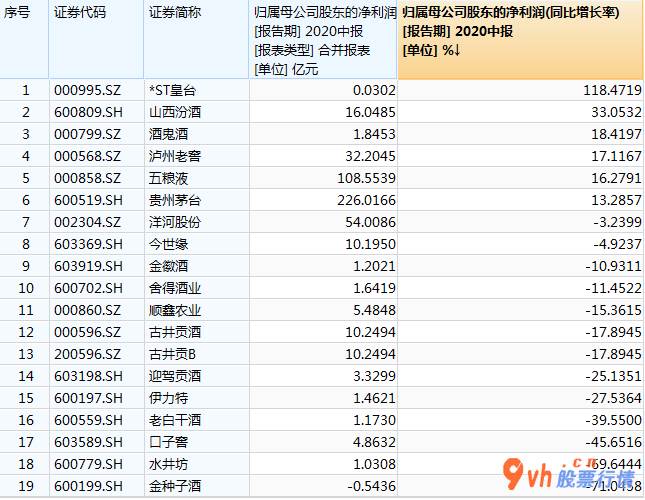Select growth value -39.5500
Viewport: 645px width, 500px height.
[x=613, y=421]
